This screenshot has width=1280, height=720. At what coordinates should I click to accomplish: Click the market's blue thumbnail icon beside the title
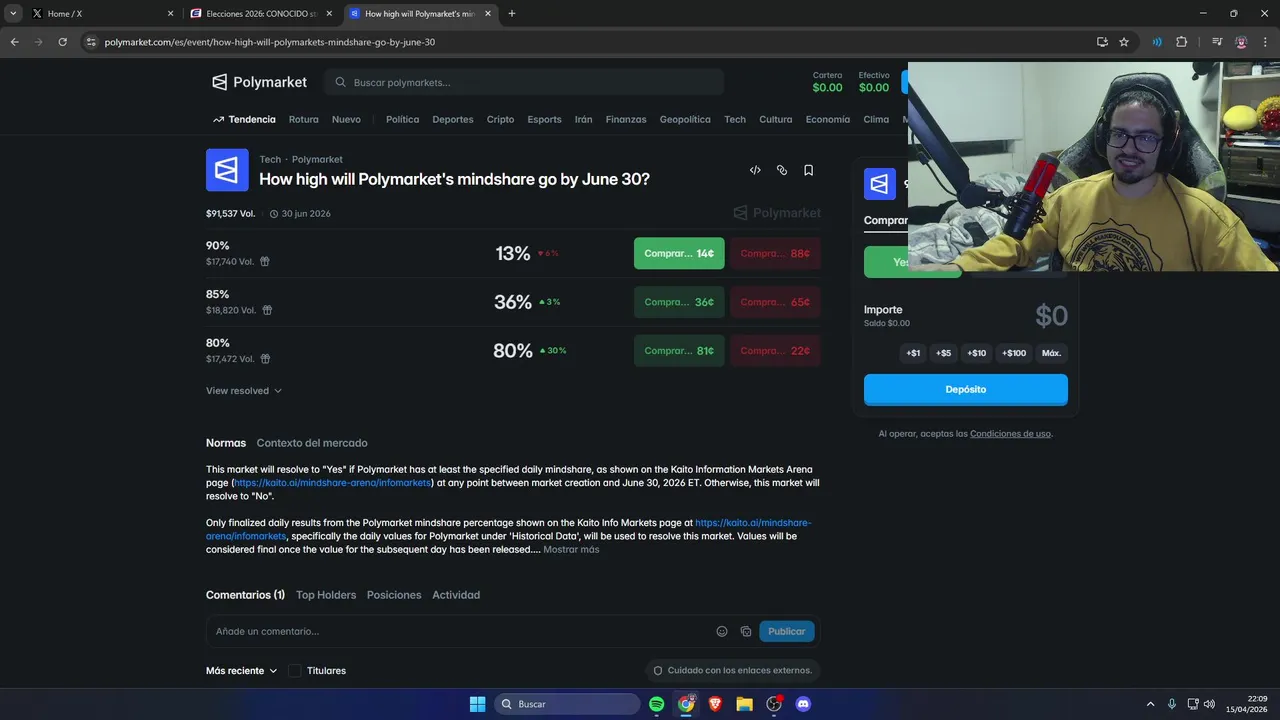pos(227,170)
